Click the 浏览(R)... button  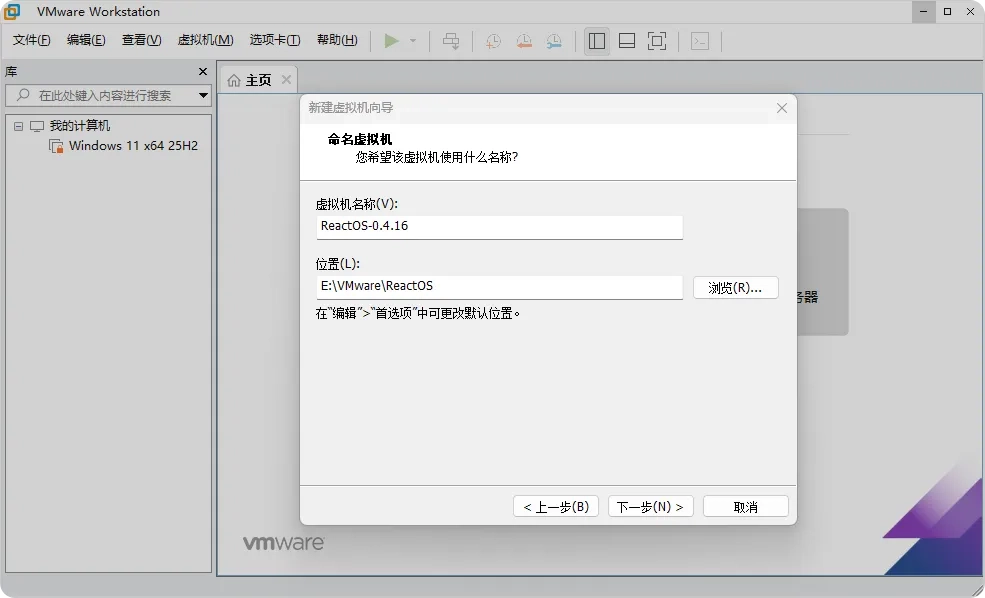(736, 288)
